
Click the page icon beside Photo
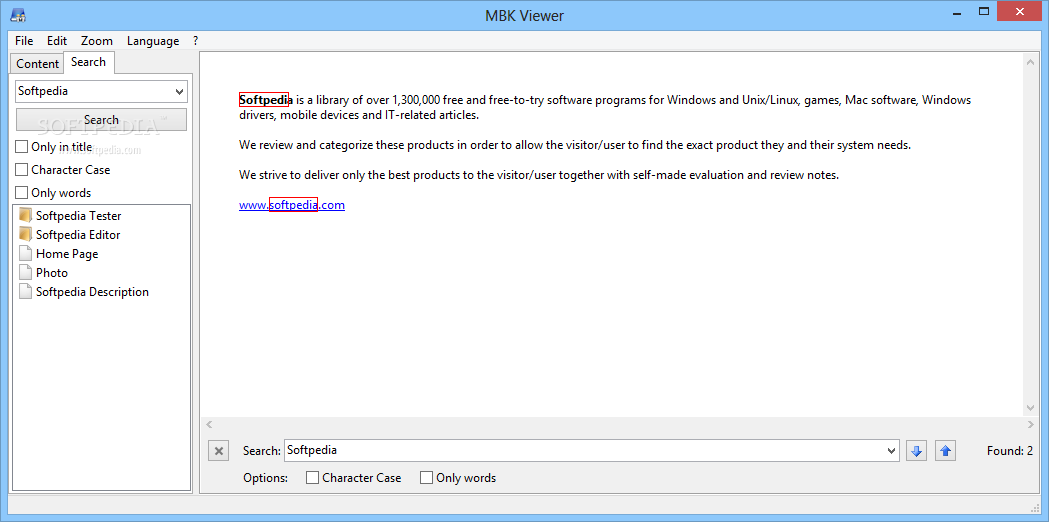[25, 272]
